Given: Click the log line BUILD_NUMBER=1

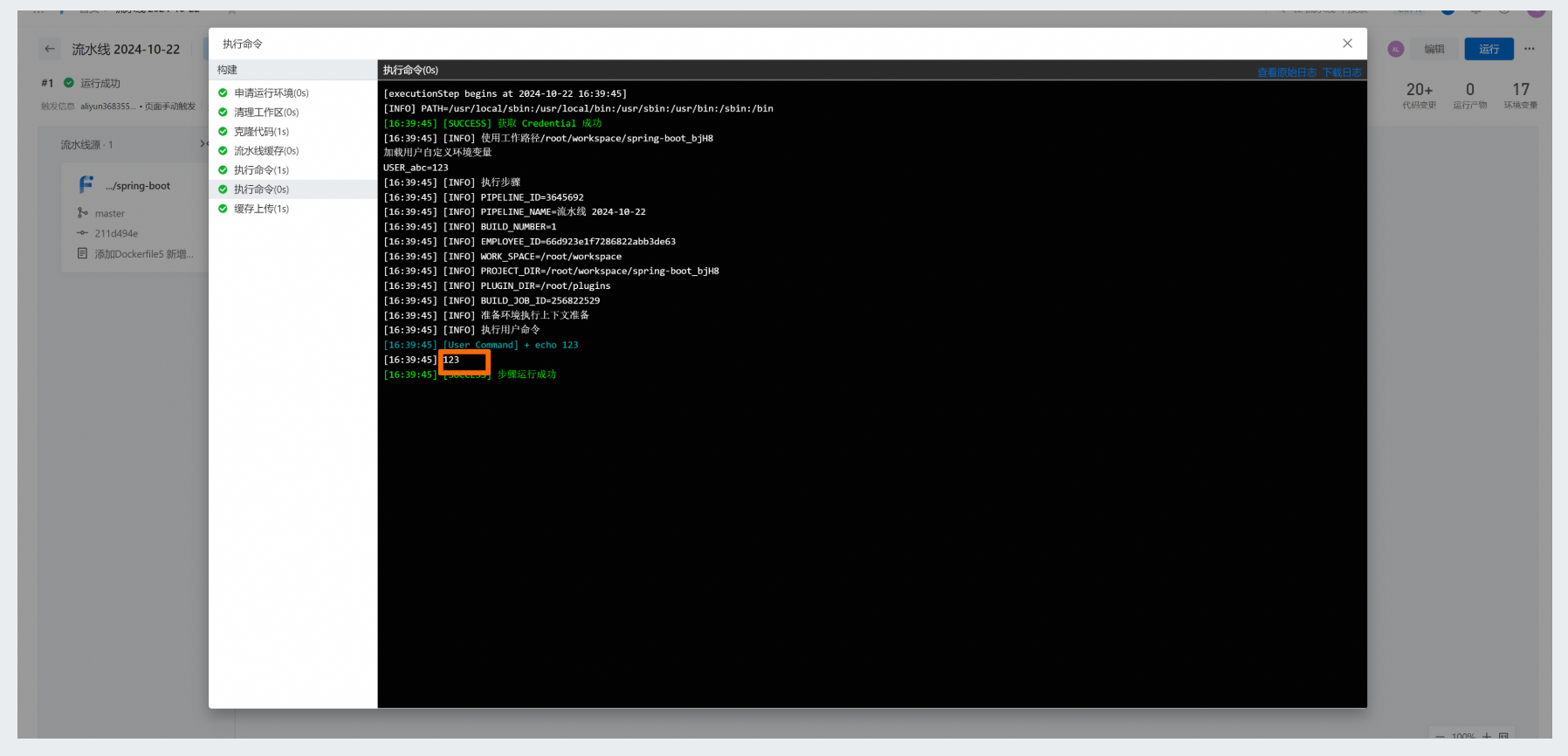Looking at the screenshot, I should pyautogui.click(x=470, y=227).
